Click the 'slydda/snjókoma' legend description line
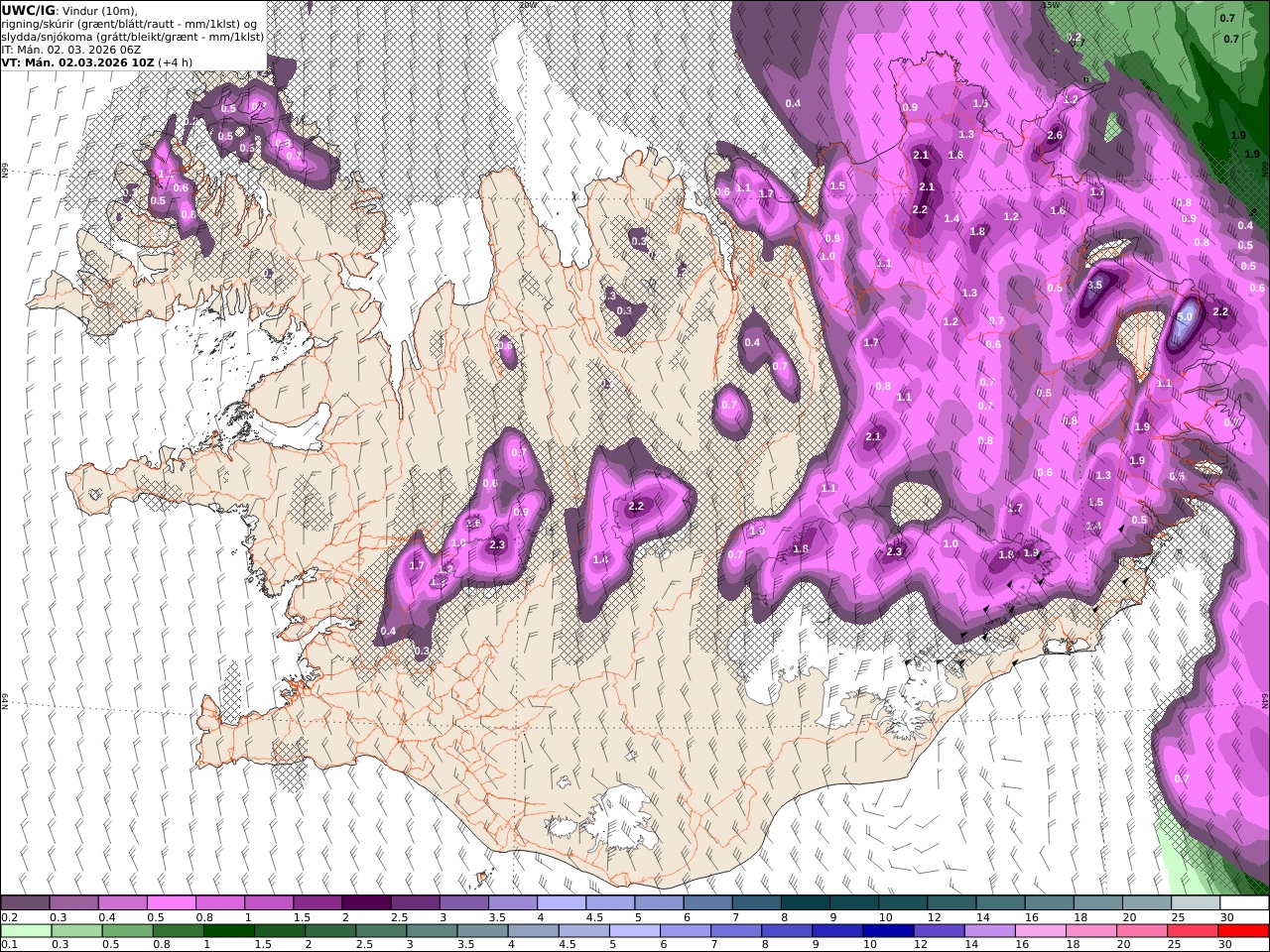 pos(133,36)
